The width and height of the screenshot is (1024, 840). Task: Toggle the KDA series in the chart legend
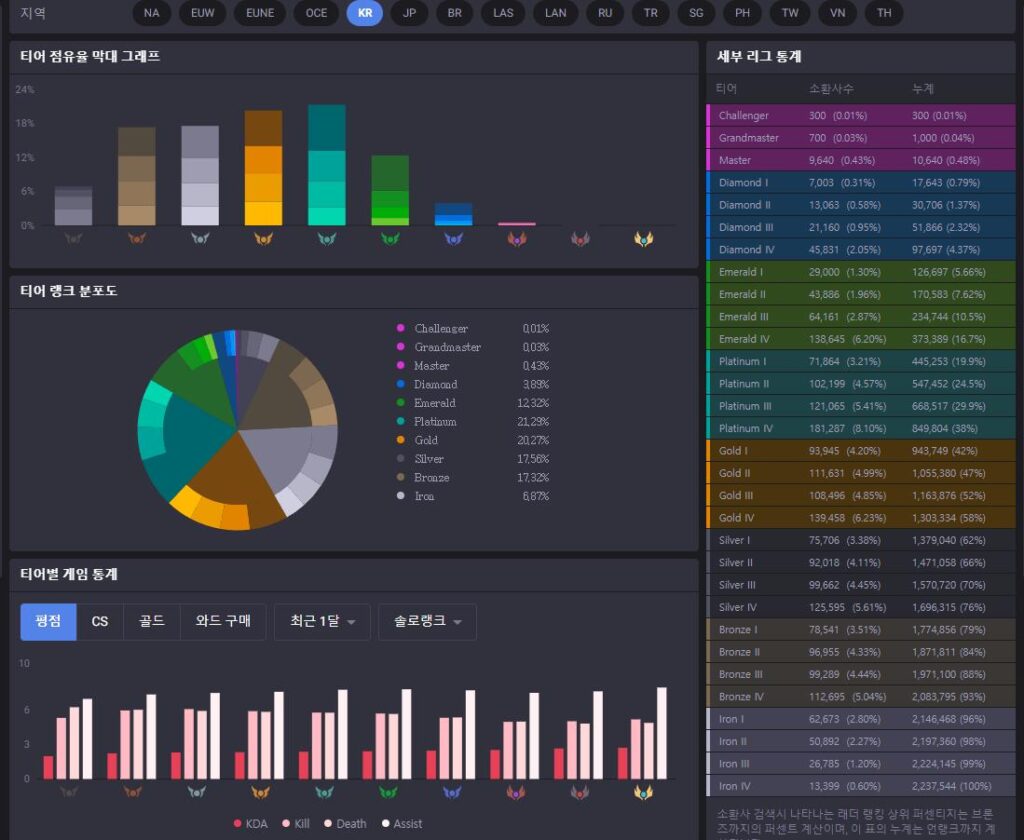point(251,824)
